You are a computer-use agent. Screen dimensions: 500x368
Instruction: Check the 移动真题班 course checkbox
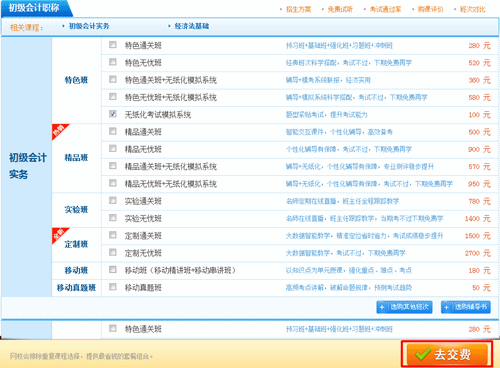tap(113, 287)
